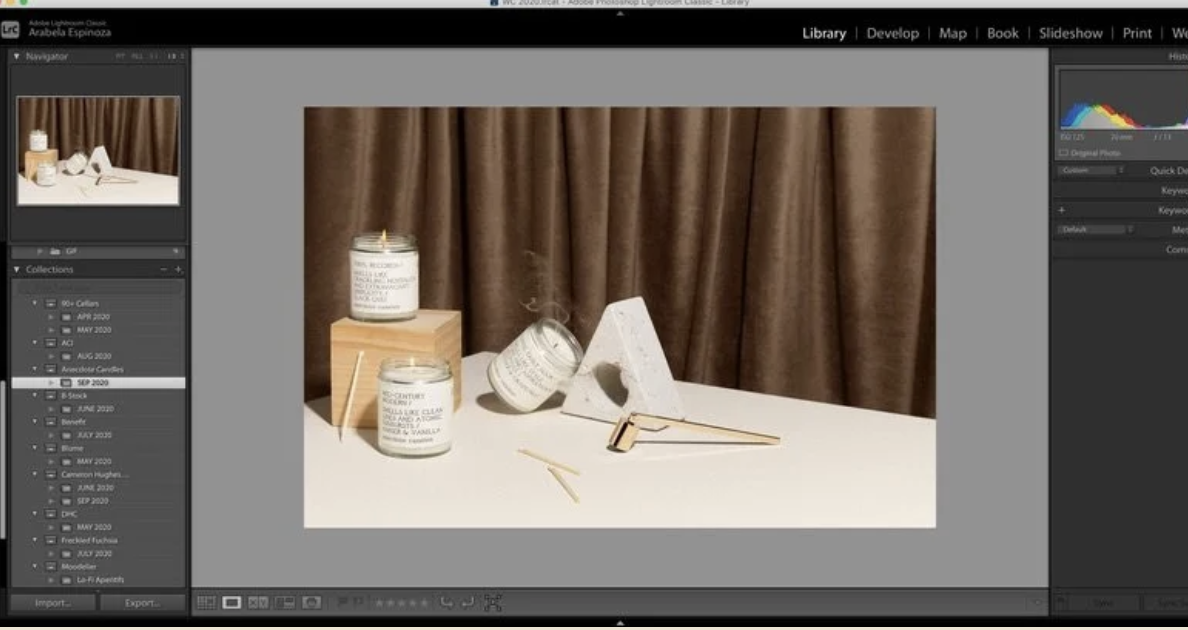Open Compare view (XY icon)
This screenshot has height=630, width=1188.
258,603
